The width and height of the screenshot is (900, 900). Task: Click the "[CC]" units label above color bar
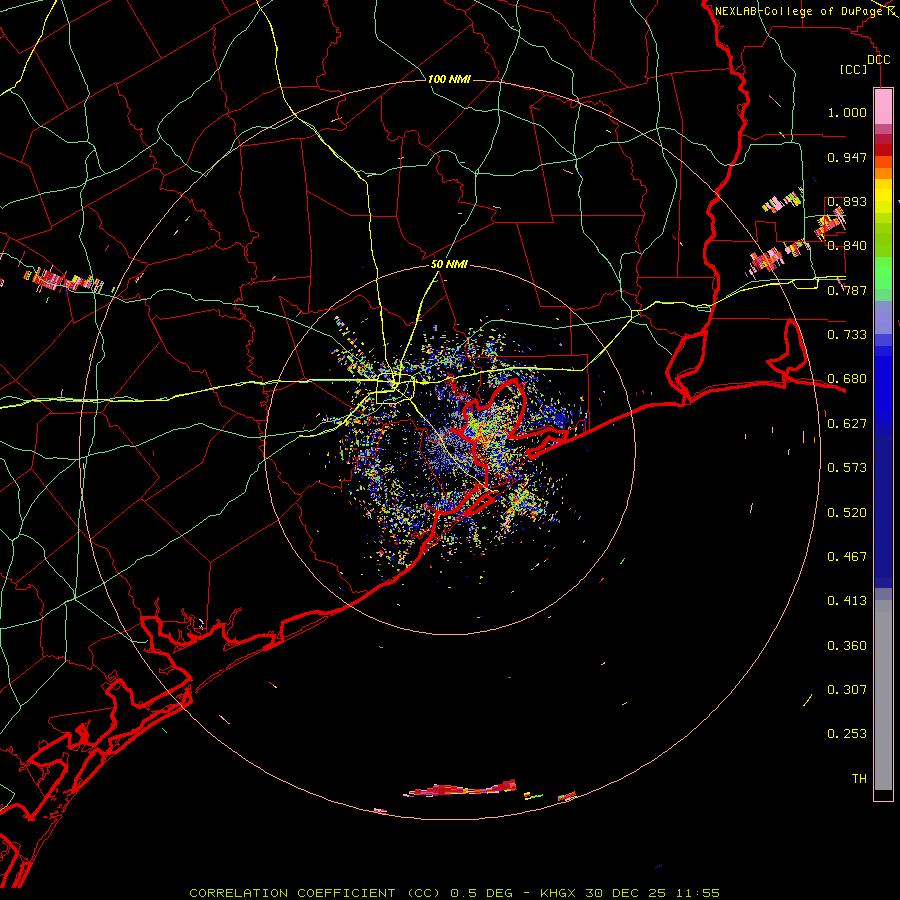(x=854, y=69)
